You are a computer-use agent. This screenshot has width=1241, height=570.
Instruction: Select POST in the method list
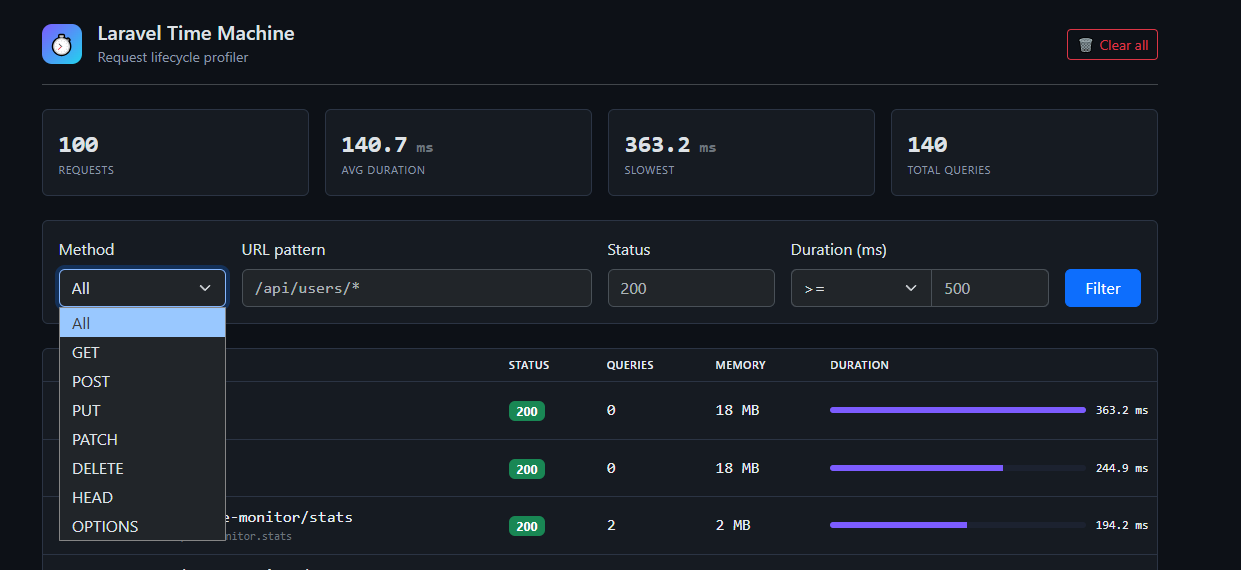[x=142, y=381]
